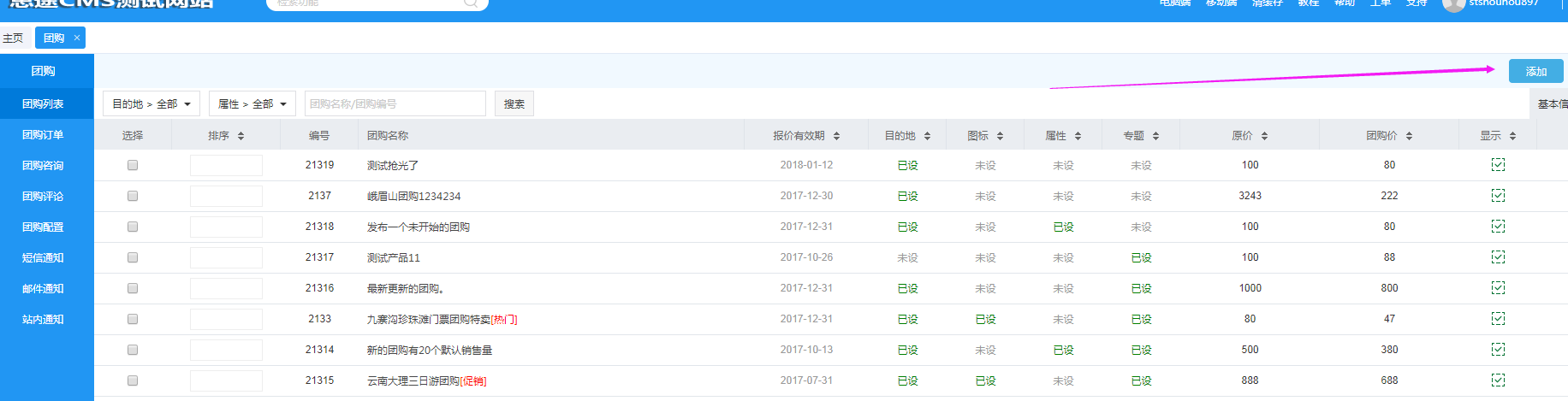Switch to the 主页 tab
The width and height of the screenshot is (1568, 401).
tap(13, 38)
